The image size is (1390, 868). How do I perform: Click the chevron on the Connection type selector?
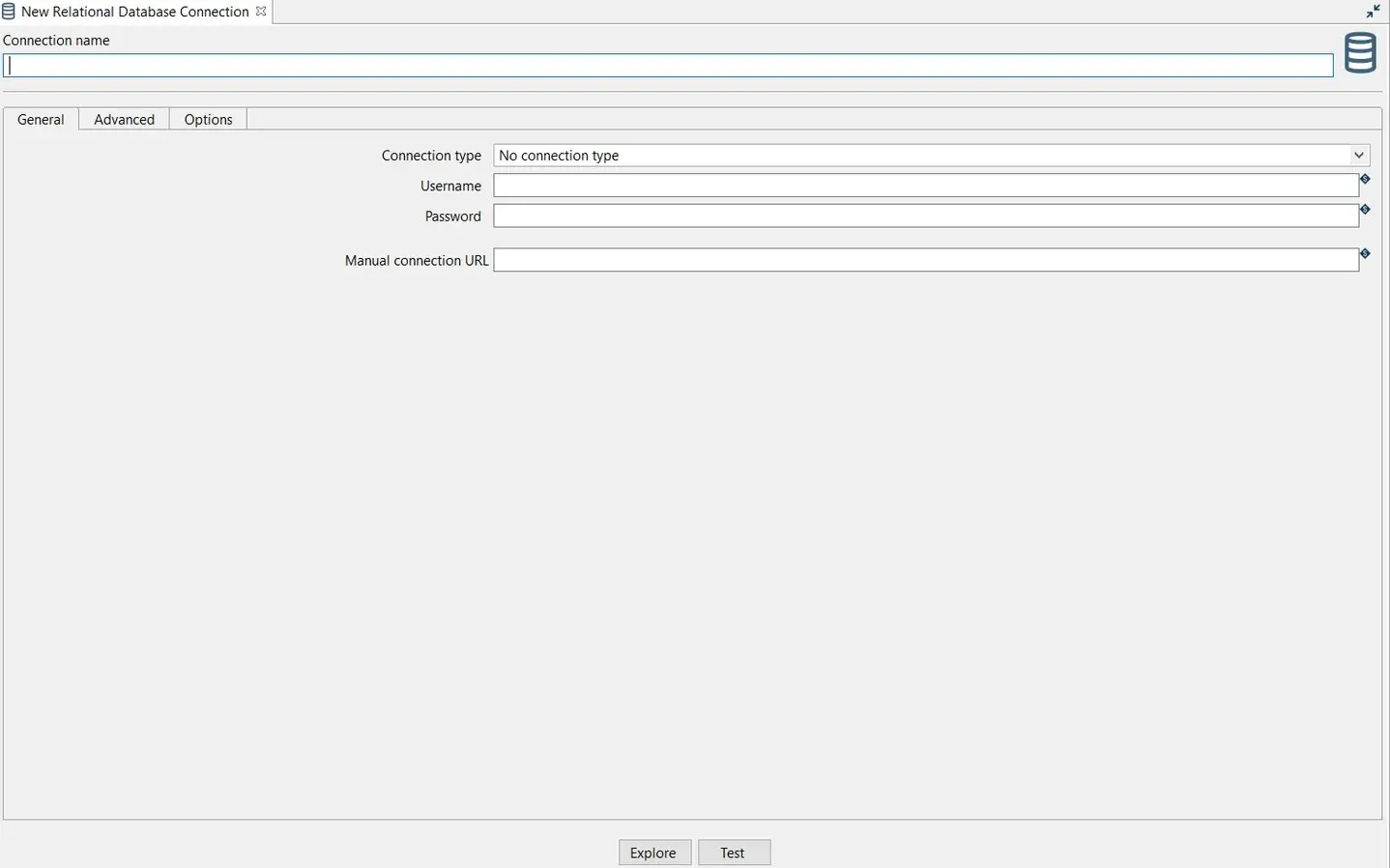(1358, 155)
